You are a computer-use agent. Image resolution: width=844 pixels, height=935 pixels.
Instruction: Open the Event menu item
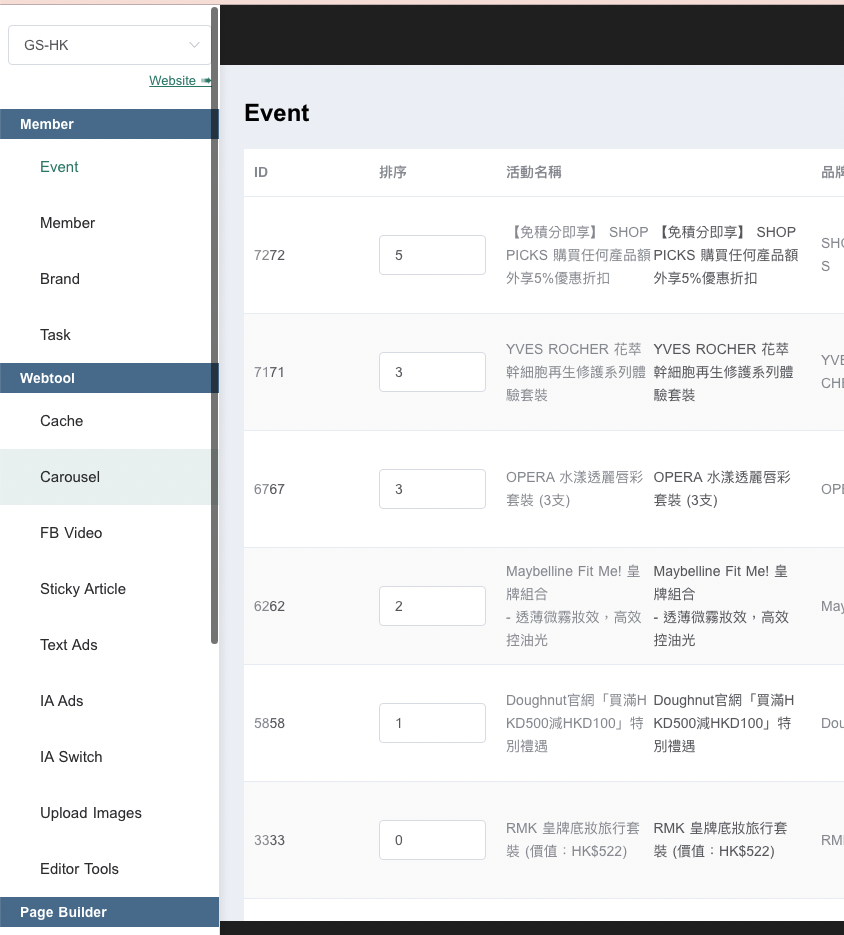(x=59, y=167)
